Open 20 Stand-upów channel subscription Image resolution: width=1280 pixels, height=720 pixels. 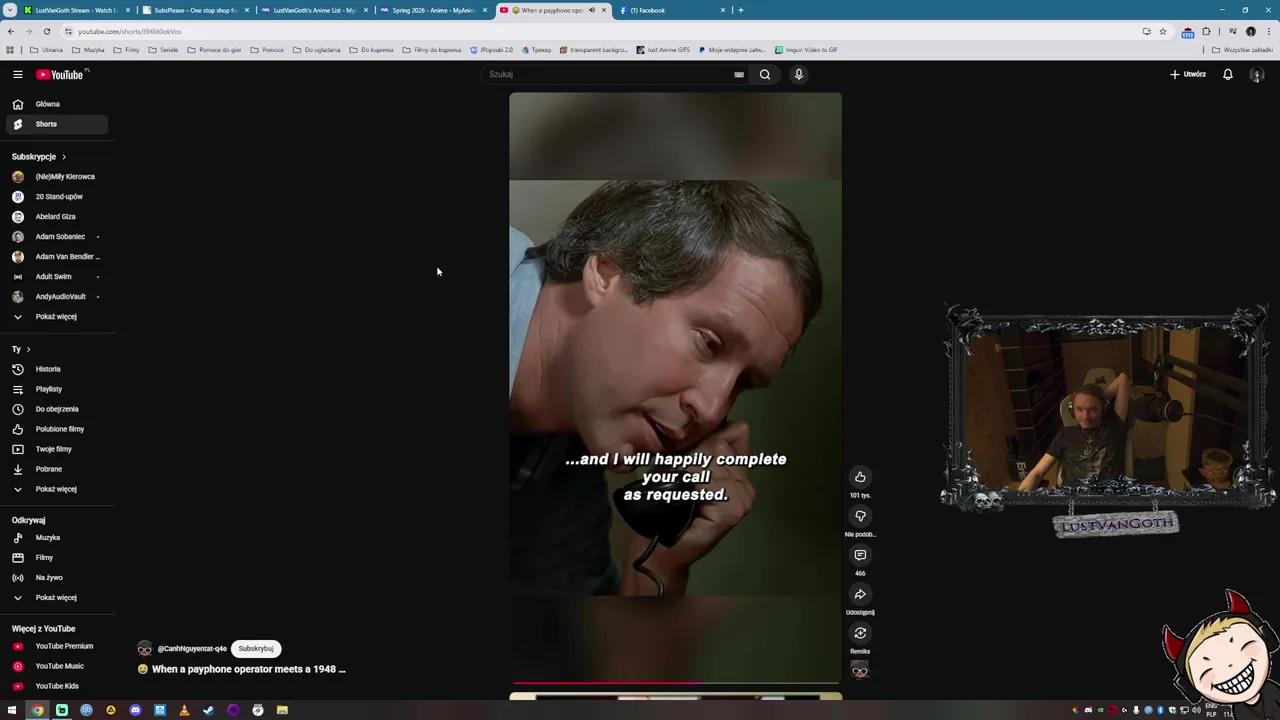[x=55, y=197]
